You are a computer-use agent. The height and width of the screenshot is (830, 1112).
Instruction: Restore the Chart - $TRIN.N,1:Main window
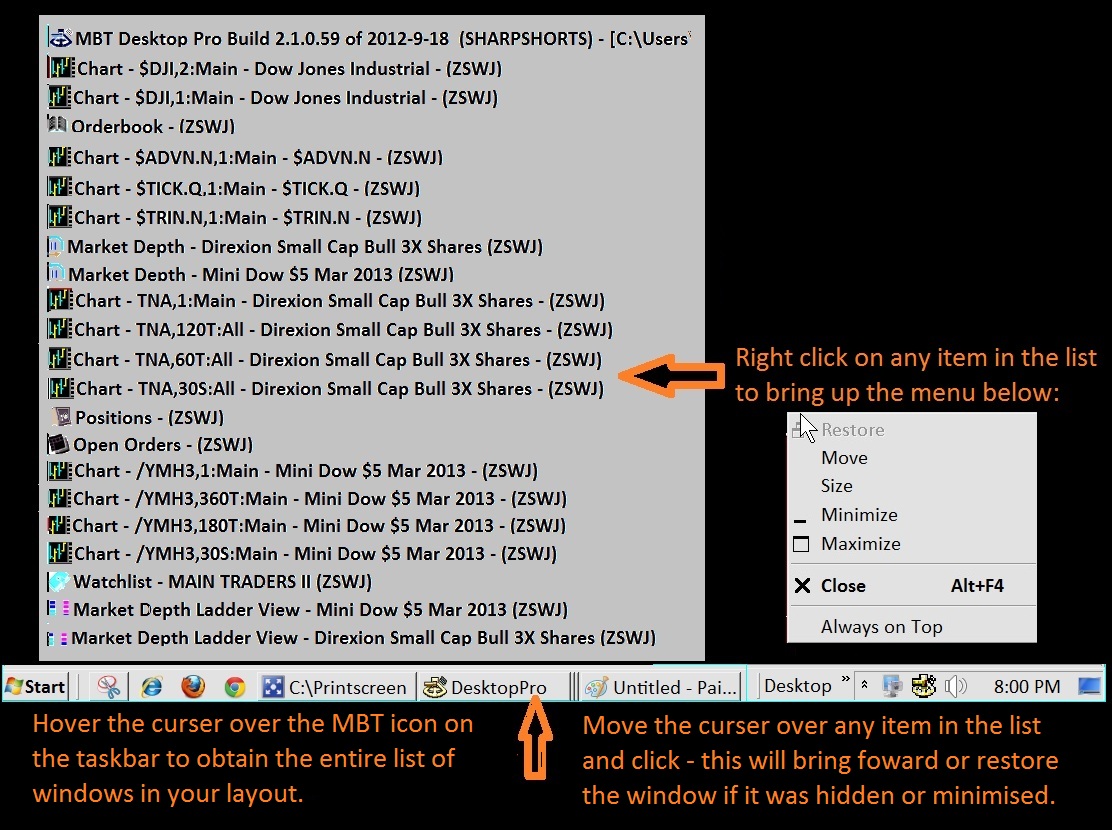click(x=234, y=217)
